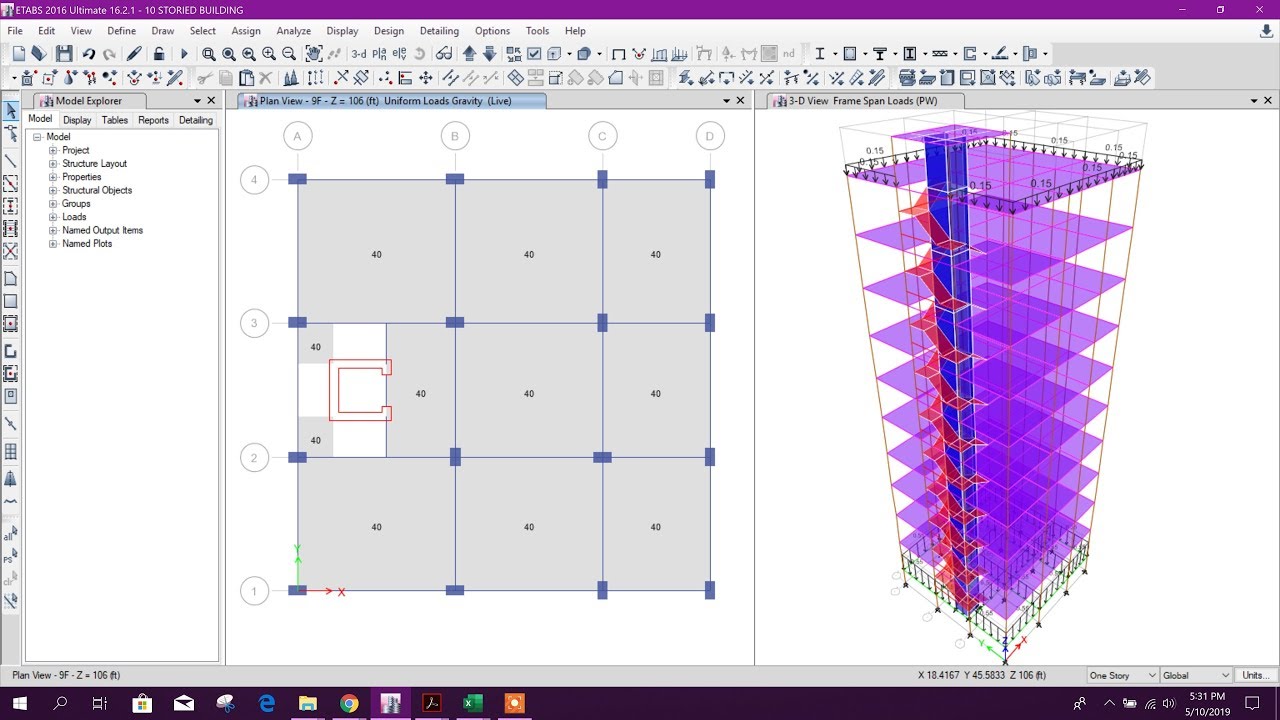1280x720 pixels.
Task: Undo the last action from the toolbar
Action: (88, 53)
